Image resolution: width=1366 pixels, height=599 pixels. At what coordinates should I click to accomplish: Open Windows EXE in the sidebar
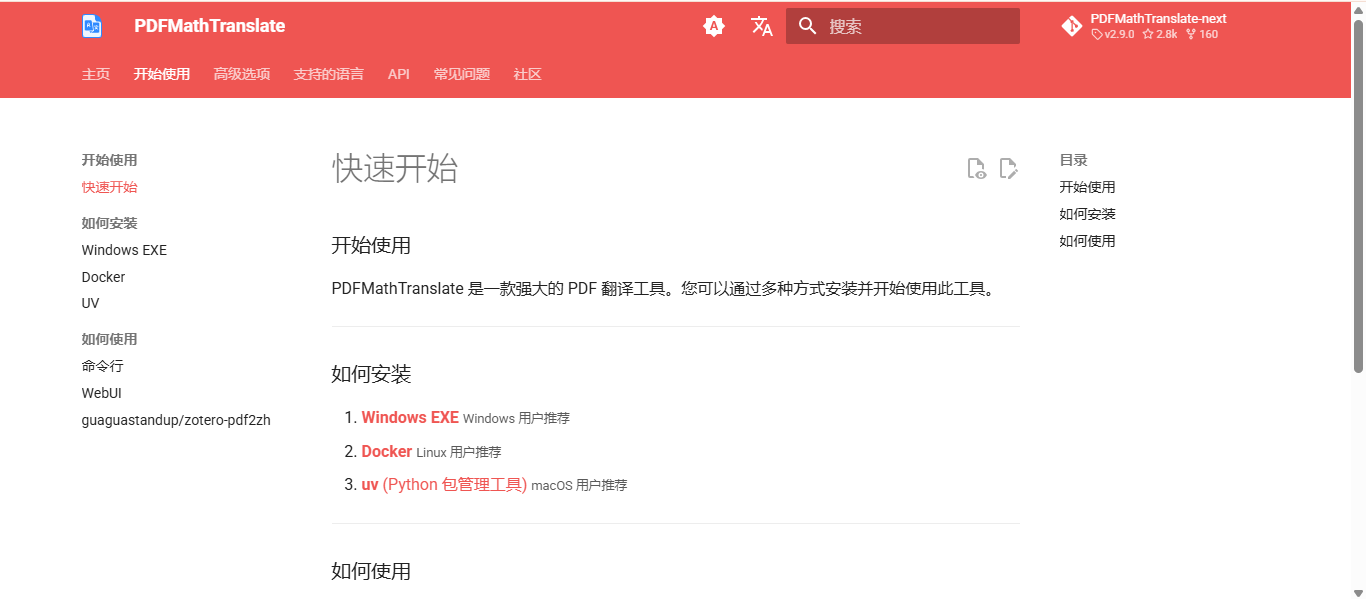[x=124, y=250]
